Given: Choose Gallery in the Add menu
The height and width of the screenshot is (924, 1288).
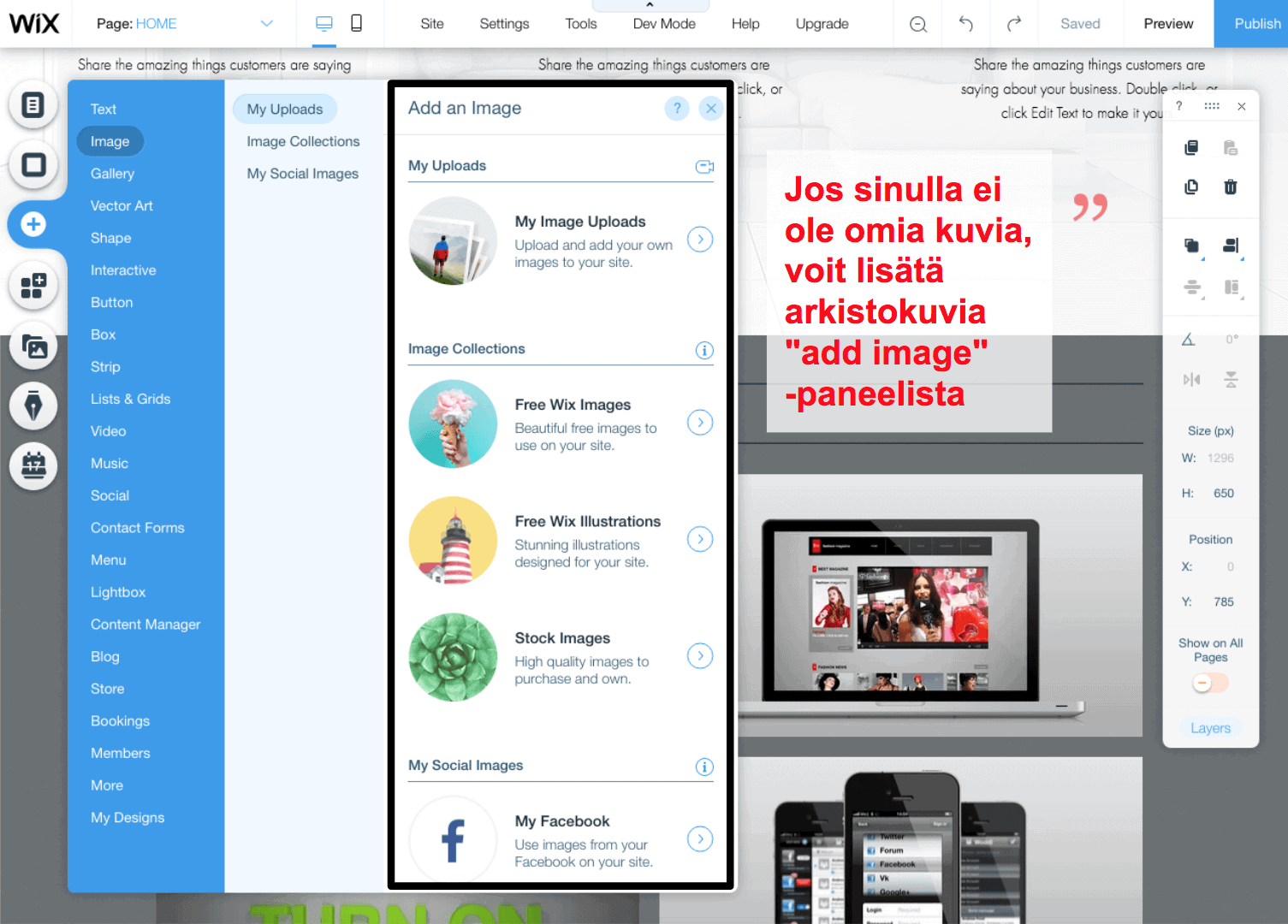Looking at the screenshot, I should (x=112, y=174).
